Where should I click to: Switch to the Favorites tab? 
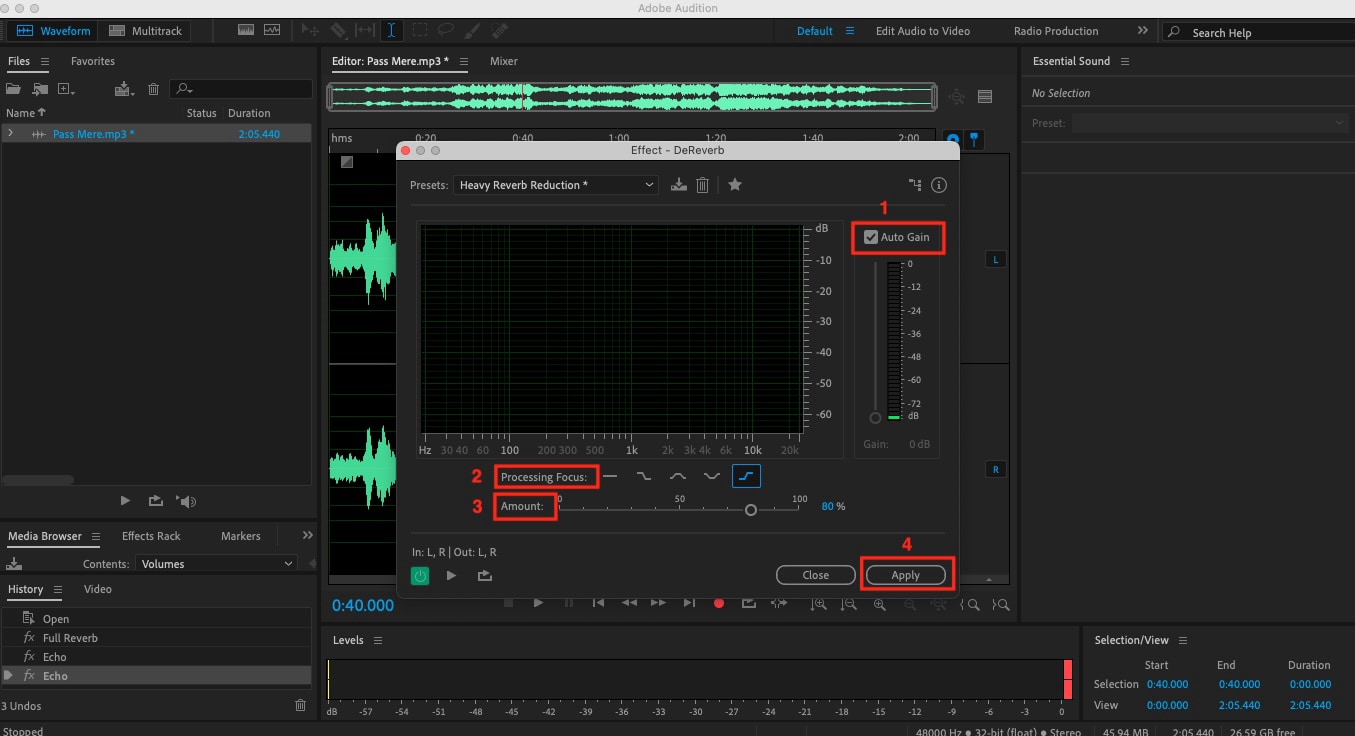click(x=92, y=61)
